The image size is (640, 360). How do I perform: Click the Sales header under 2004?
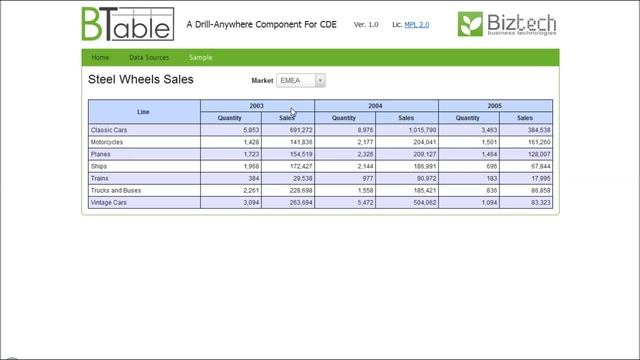[407, 118]
